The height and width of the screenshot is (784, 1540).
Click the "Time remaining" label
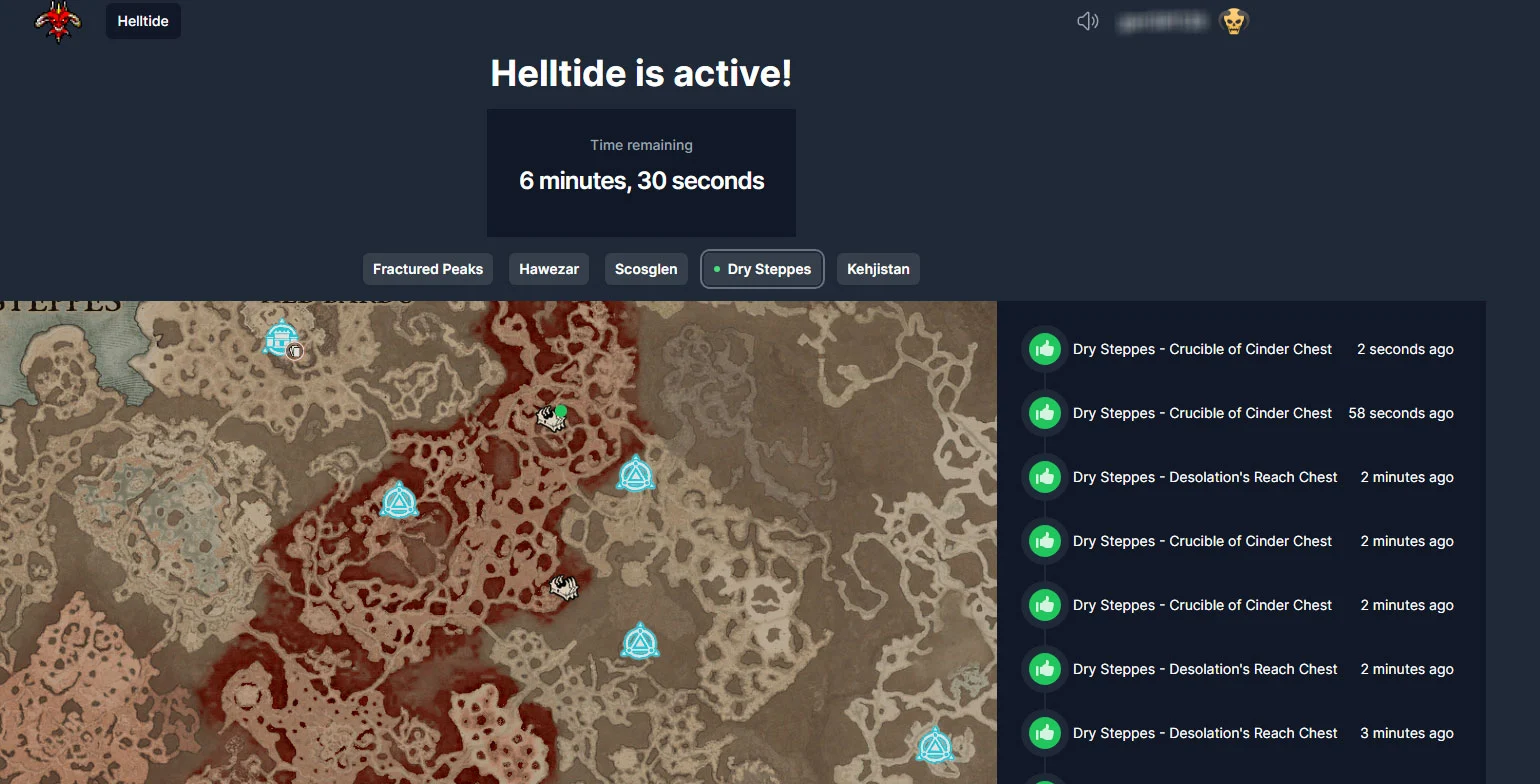coord(641,145)
